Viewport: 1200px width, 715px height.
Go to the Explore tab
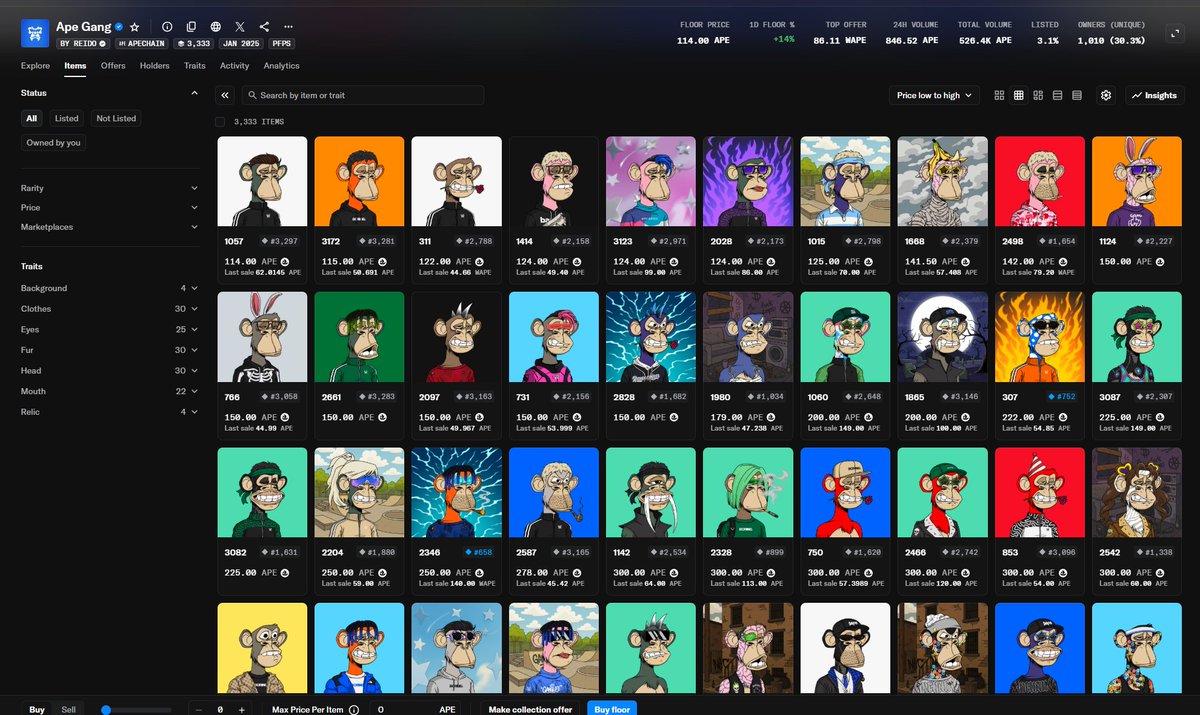35,66
